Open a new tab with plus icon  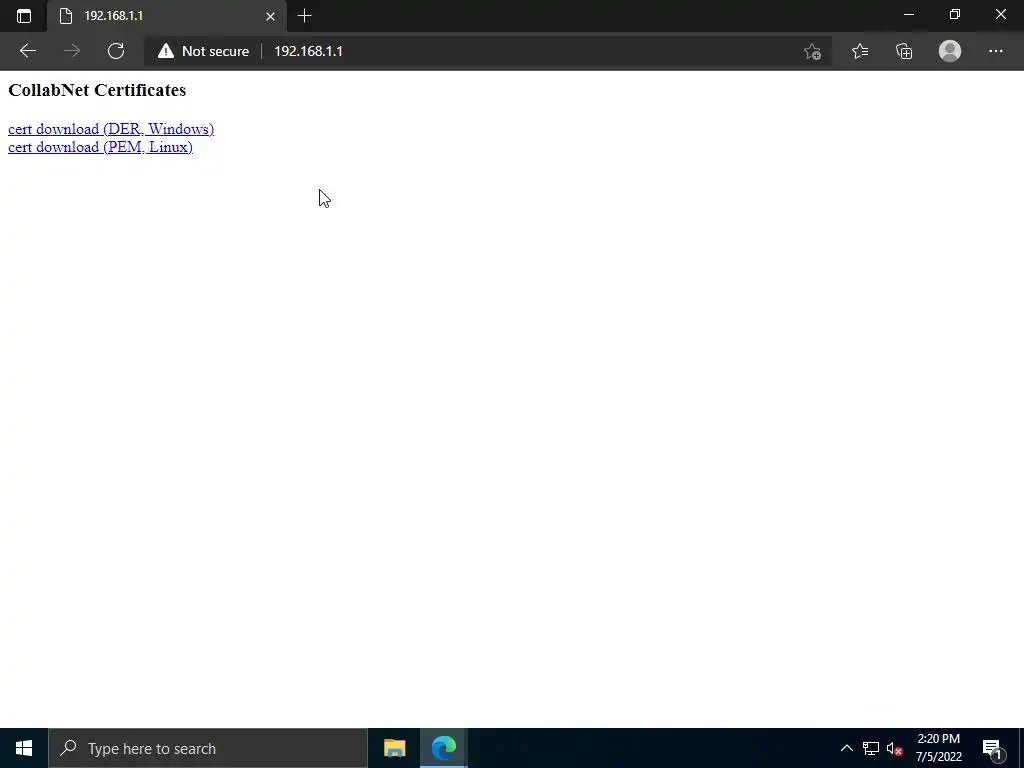pyautogui.click(x=304, y=16)
